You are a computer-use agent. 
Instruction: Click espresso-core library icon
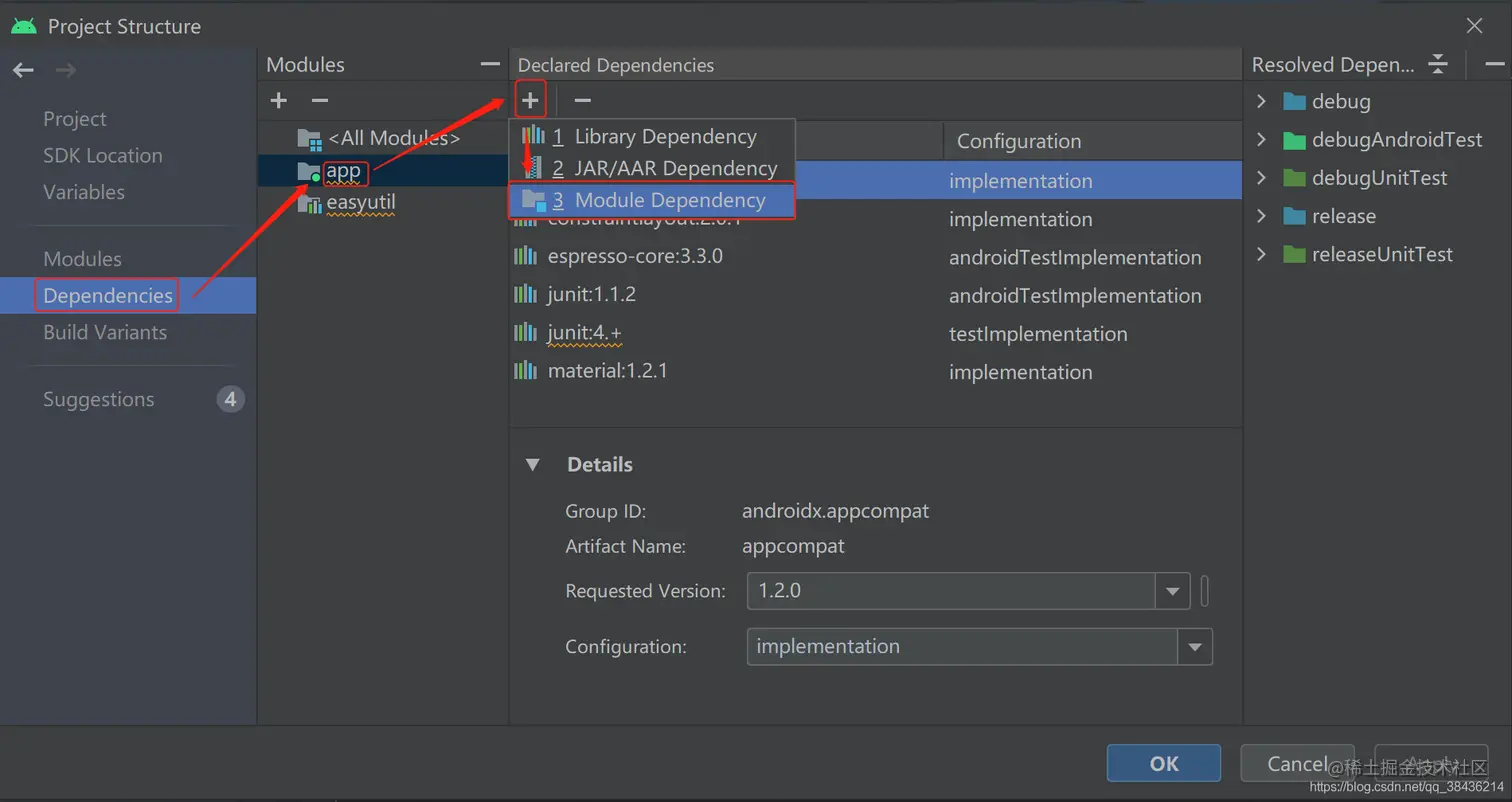[x=525, y=256]
